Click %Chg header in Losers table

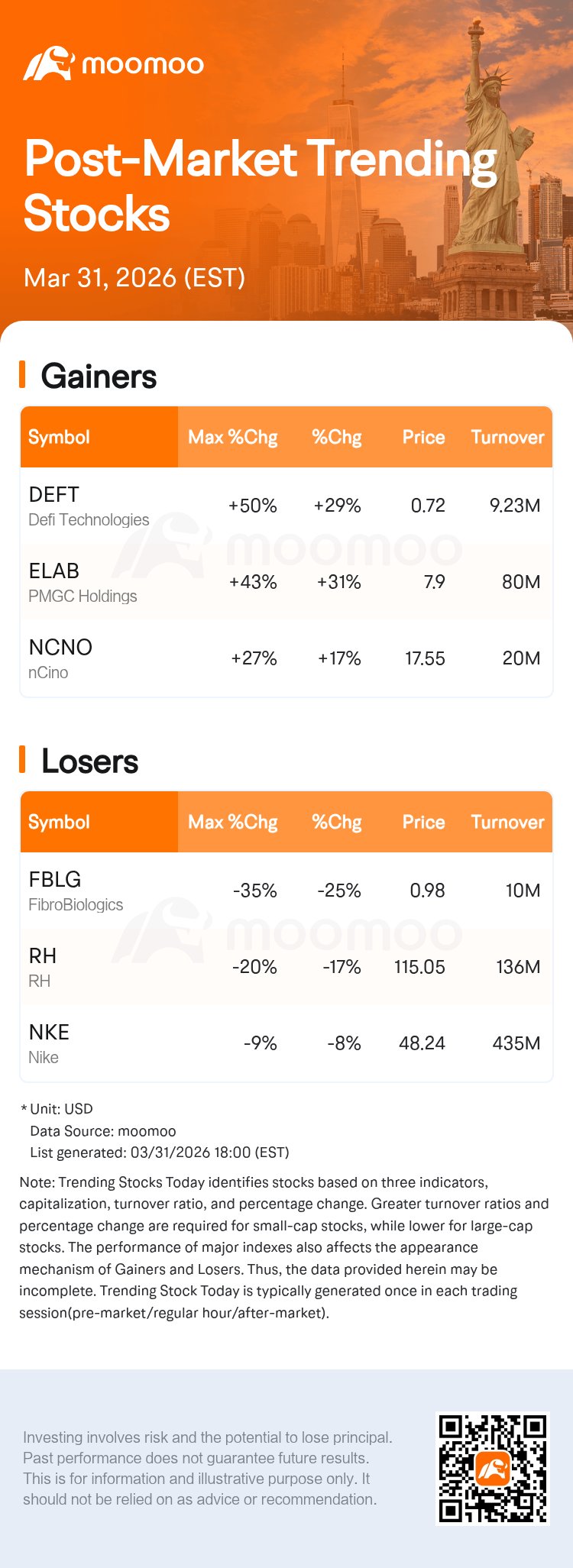(336, 822)
